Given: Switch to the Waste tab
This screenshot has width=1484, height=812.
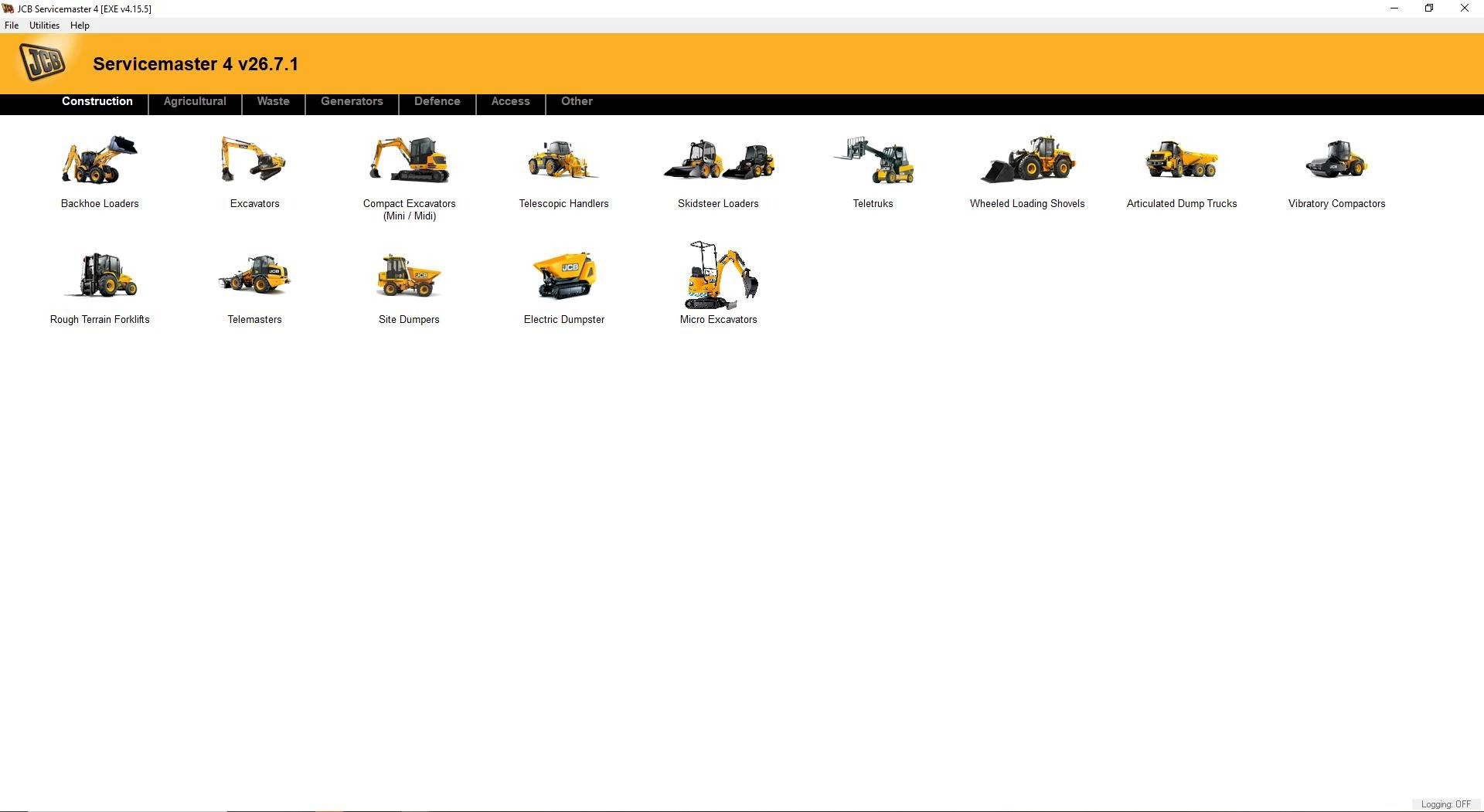Looking at the screenshot, I should [x=274, y=102].
